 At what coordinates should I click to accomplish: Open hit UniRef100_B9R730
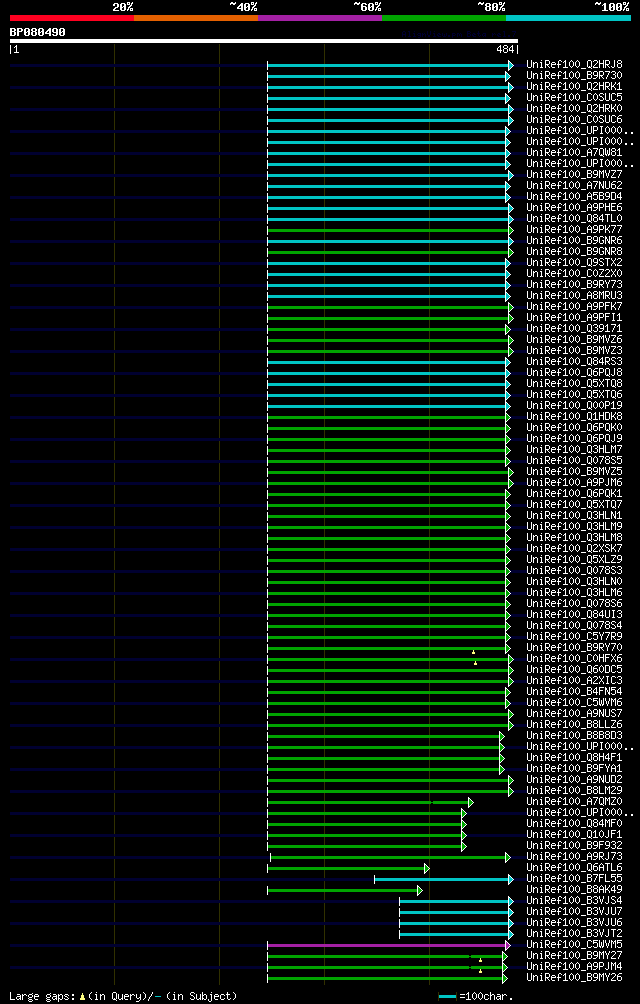(x=574, y=76)
